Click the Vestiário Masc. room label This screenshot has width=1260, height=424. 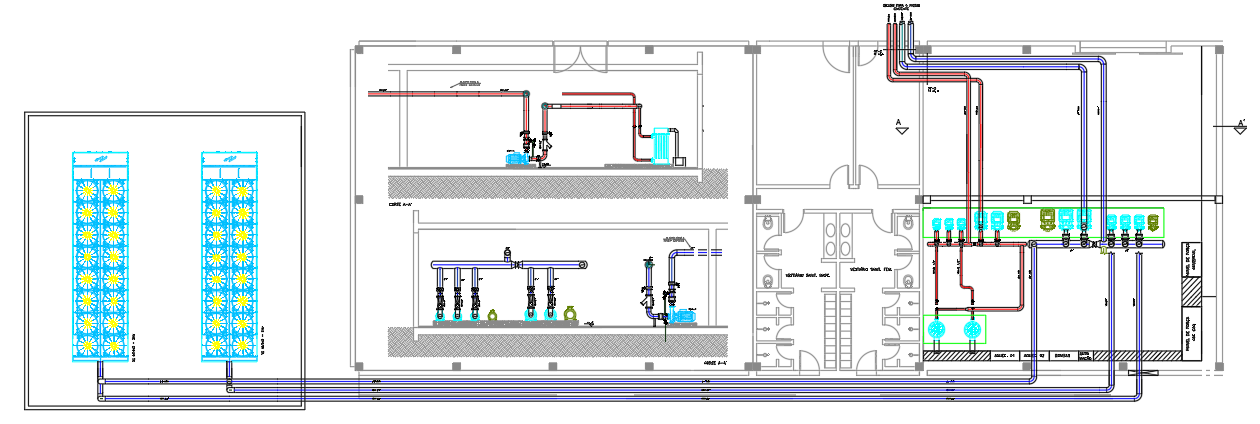tap(804, 273)
